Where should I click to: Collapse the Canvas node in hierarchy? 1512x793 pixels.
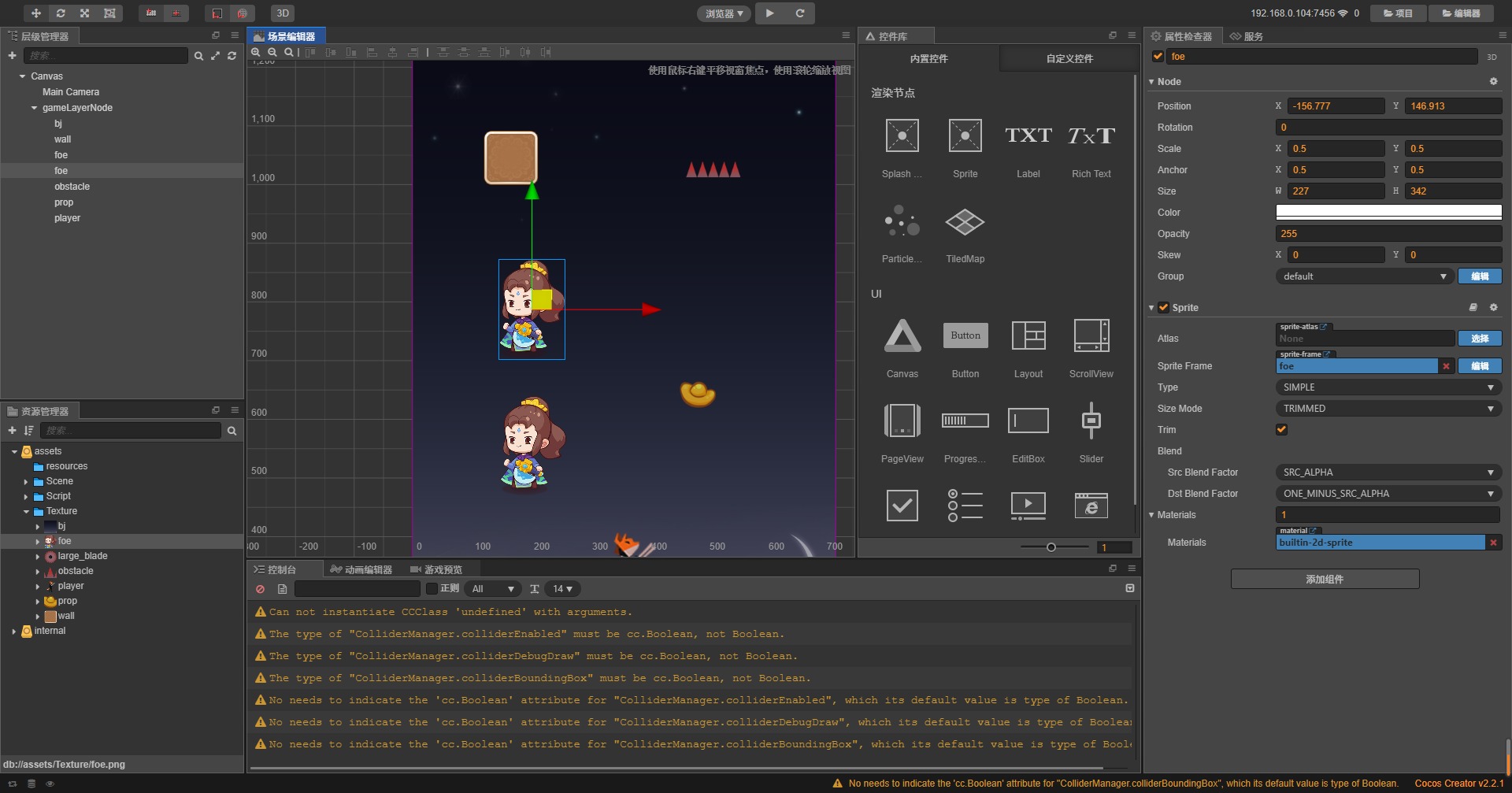(22, 76)
